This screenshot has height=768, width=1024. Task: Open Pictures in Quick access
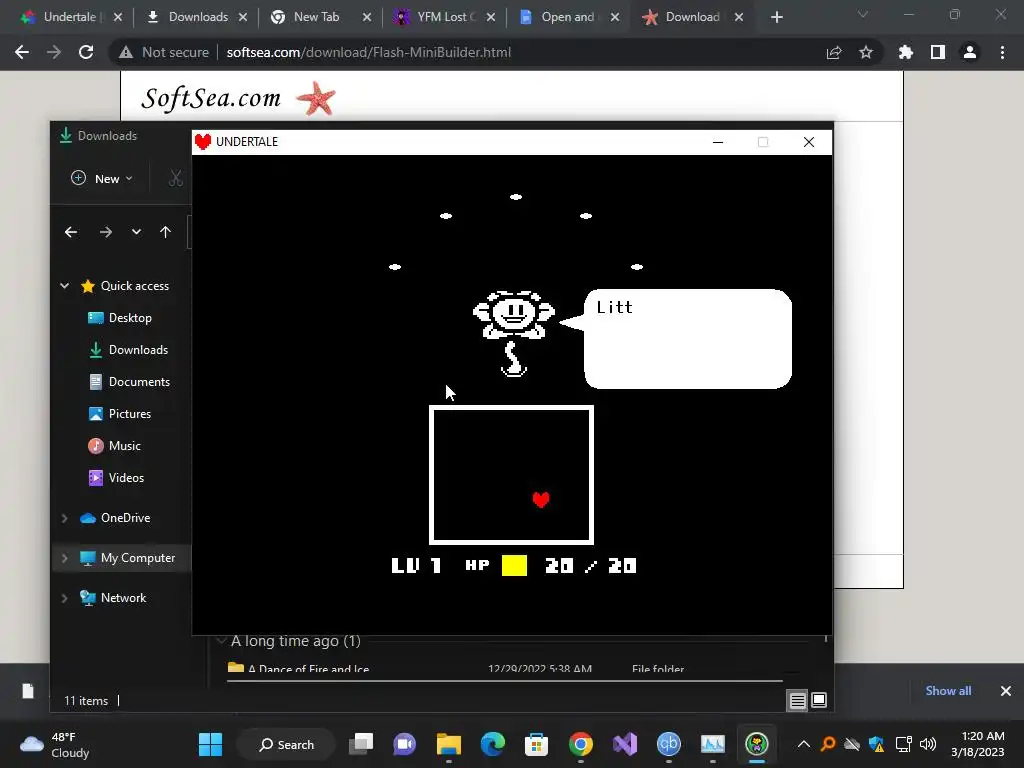pos(120,413)
